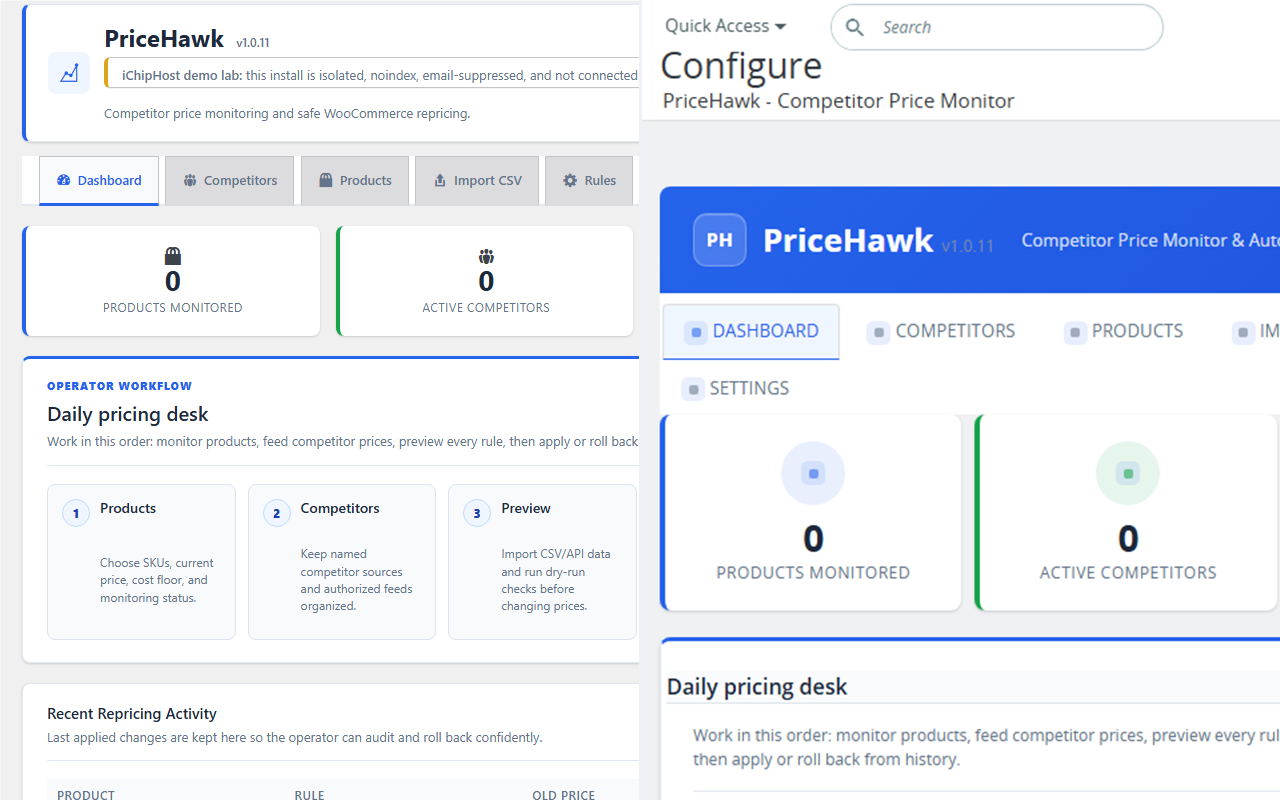Click the Recent Repricing Activity heading

point(132,714)
